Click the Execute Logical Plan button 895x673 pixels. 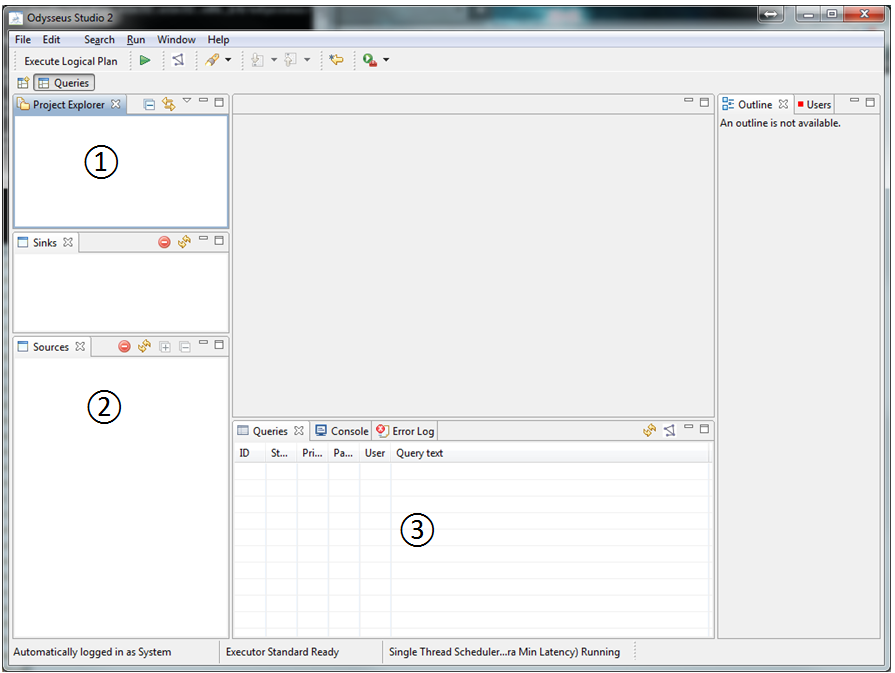[70, 61]
